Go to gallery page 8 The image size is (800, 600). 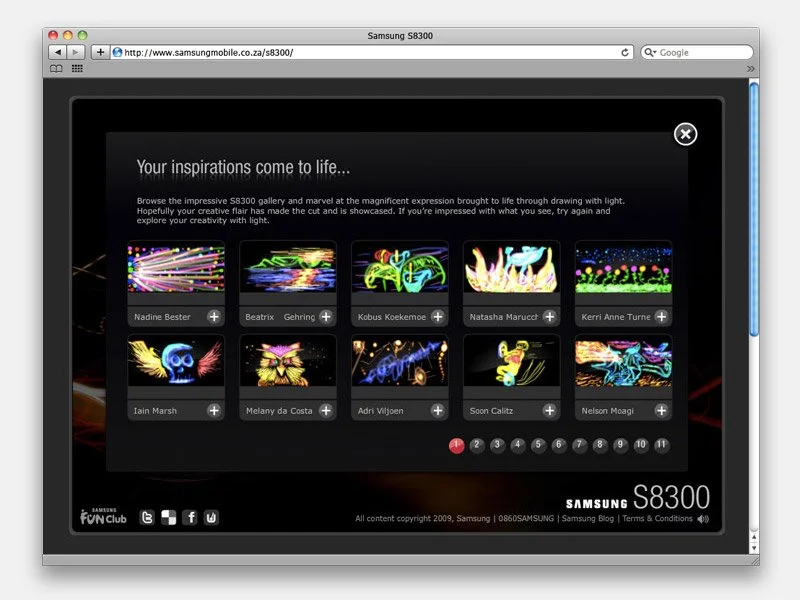click(x=599, y=445)
